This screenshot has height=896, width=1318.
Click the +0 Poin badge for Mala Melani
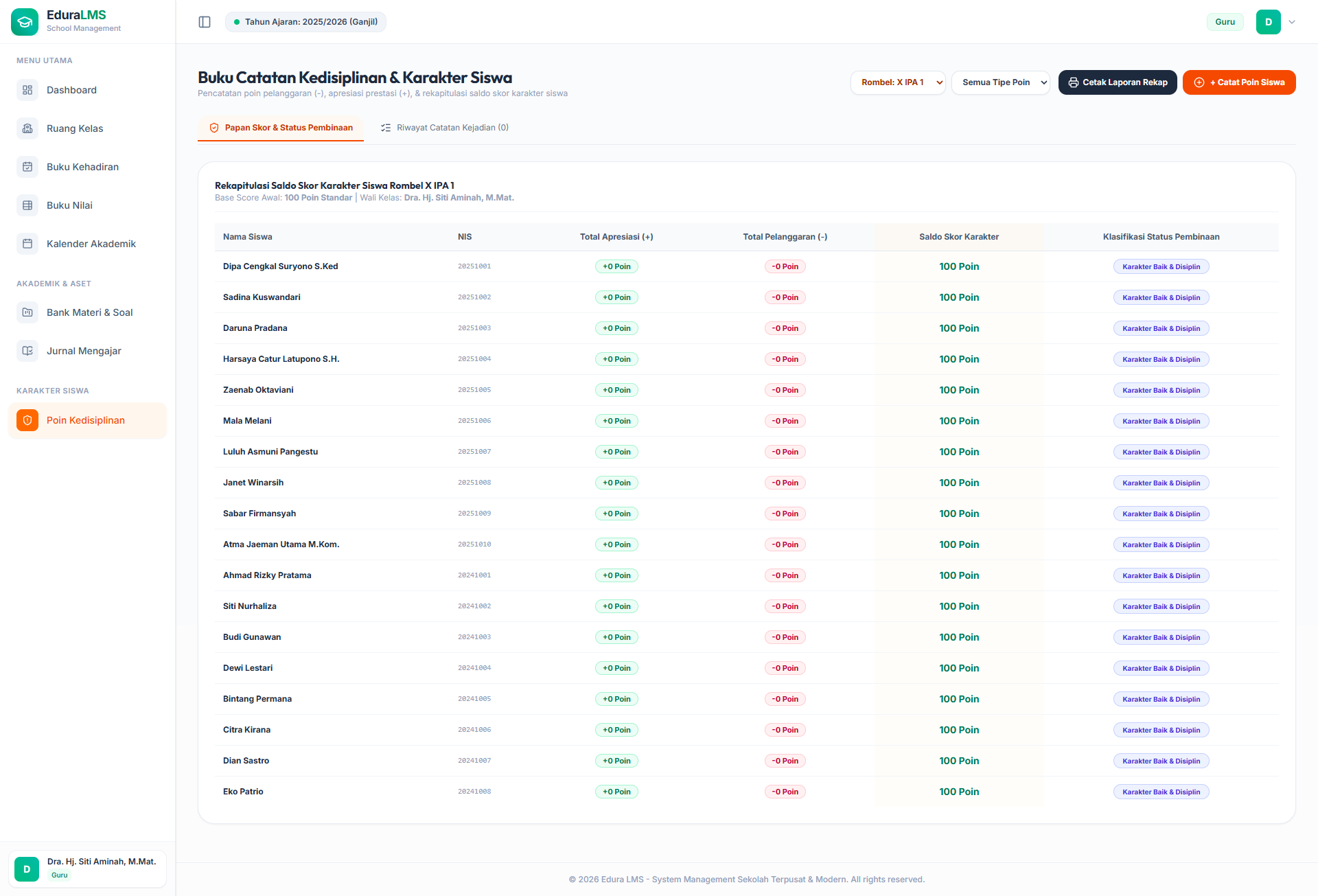[616, 421]
